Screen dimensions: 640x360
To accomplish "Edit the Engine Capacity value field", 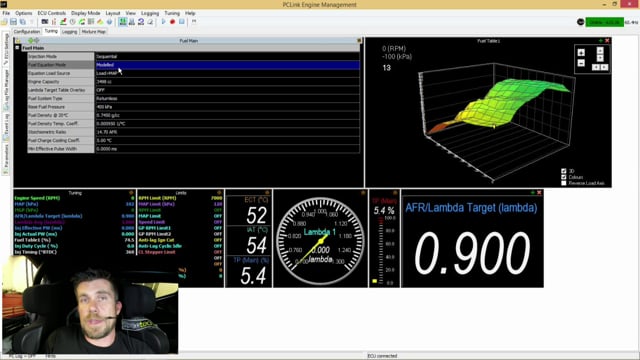I will (x=227, y=82).
